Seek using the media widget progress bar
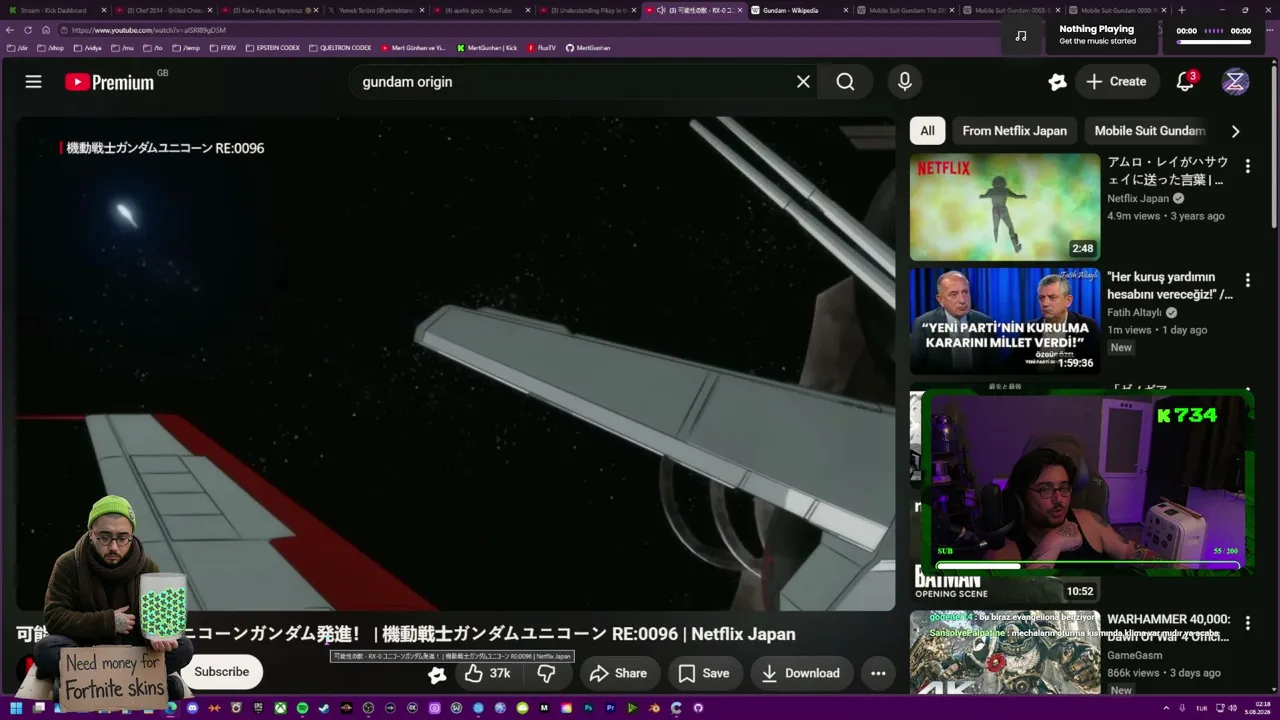Image resolution: width=1280 pixels, height=720 pixels. [x=1213, y=42]
